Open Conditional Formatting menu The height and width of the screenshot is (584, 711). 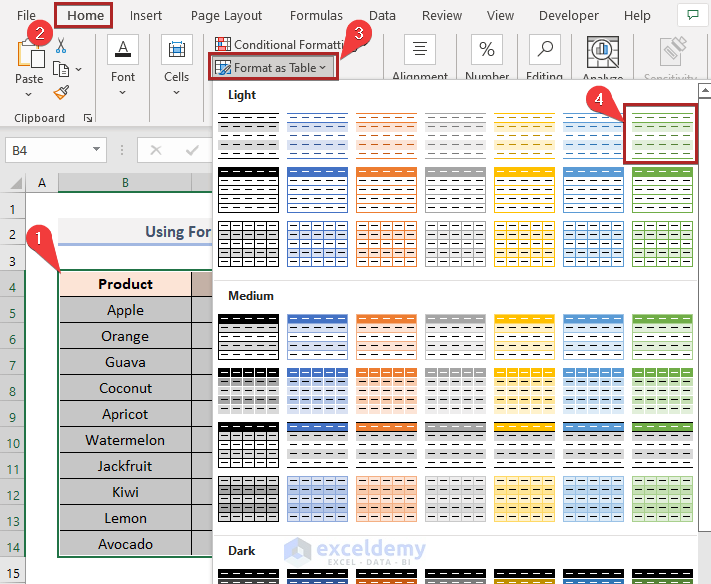[270, 45]
